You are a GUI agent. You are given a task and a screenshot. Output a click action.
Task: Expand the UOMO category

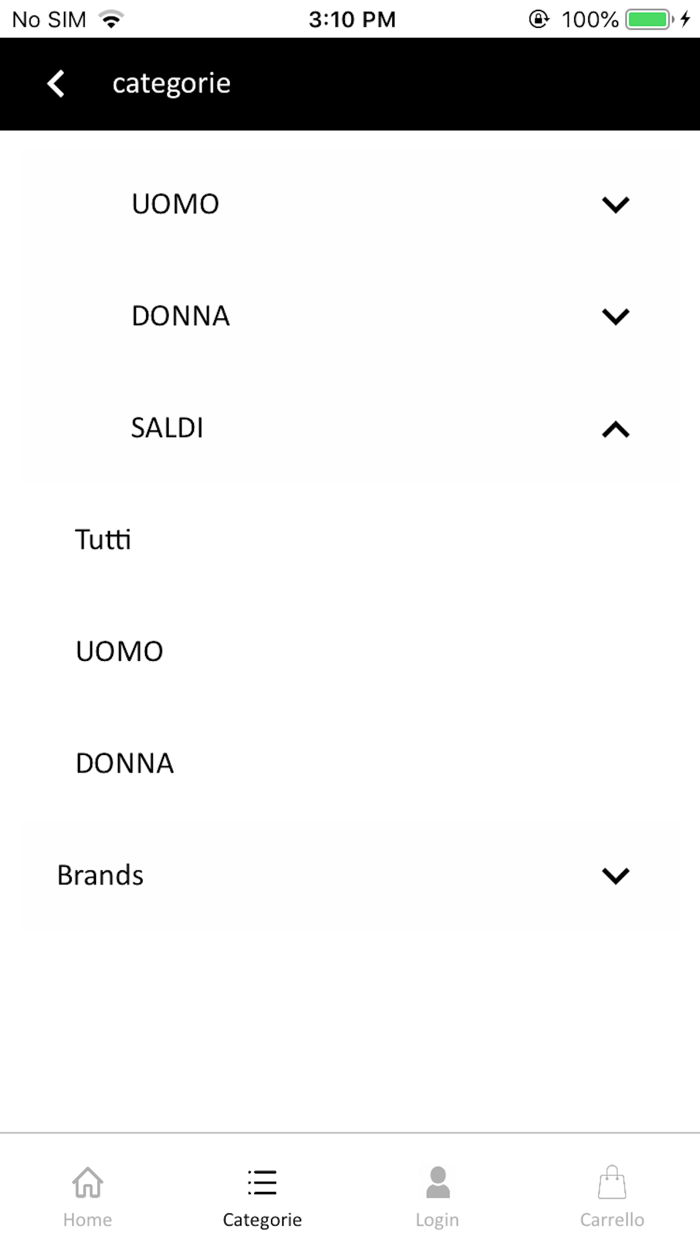(350, 204)
